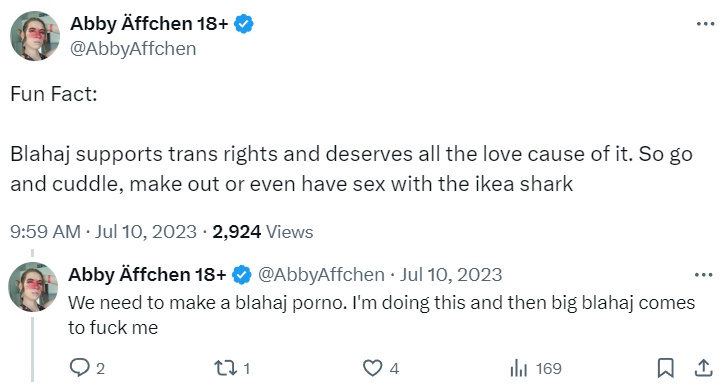The image size is (724, 388).
Task: Click the Jul 10, 2023 date in reply
Action: click(451, 274)
